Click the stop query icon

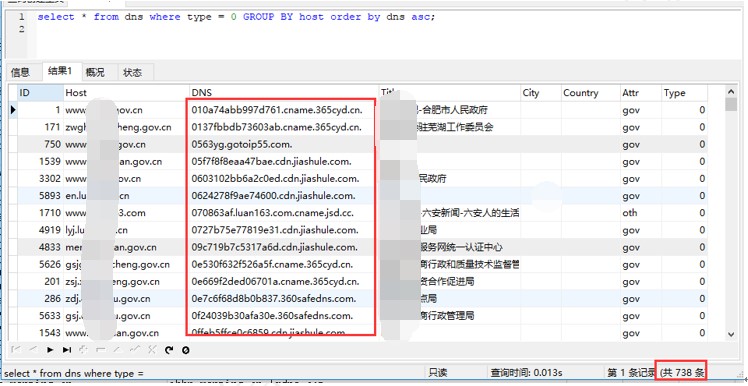[186, 350]
